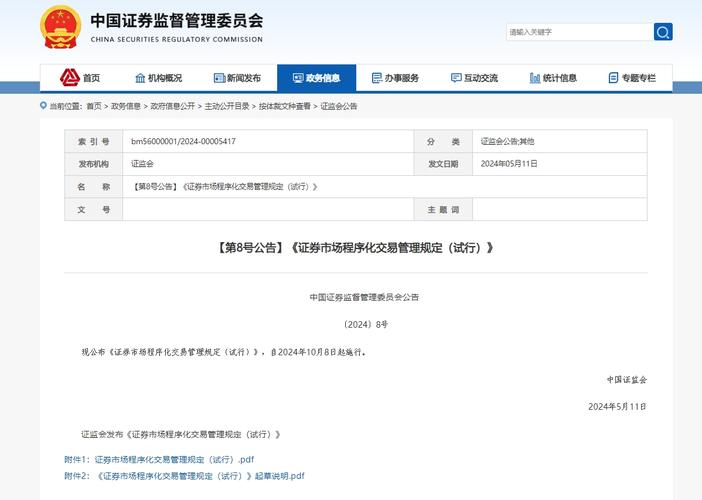Click the 证监会 issuing agency value
This screenshot has height=500, width=702.
coord(142,164)
